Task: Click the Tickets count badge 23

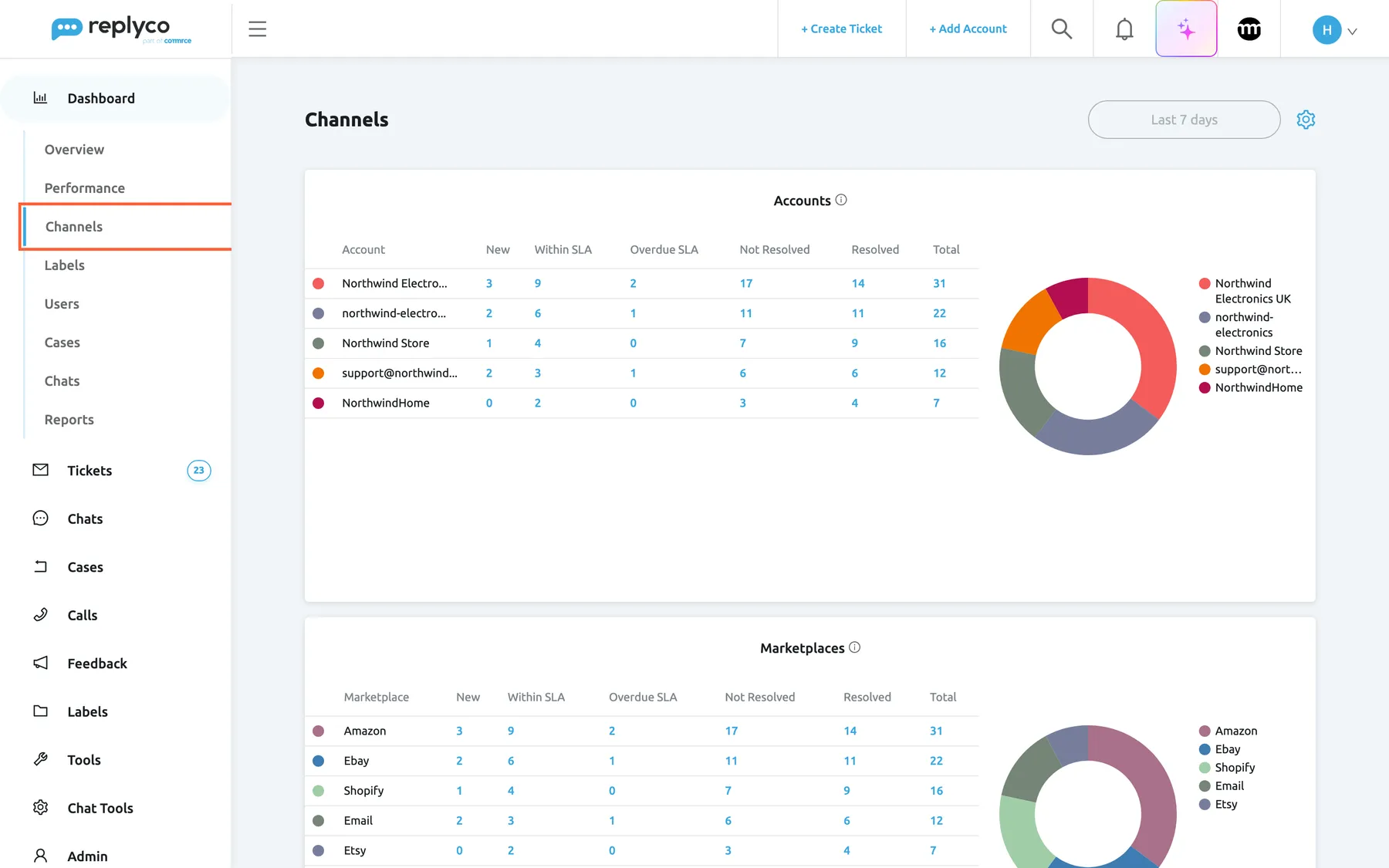Action: click(x=199, y=470)
